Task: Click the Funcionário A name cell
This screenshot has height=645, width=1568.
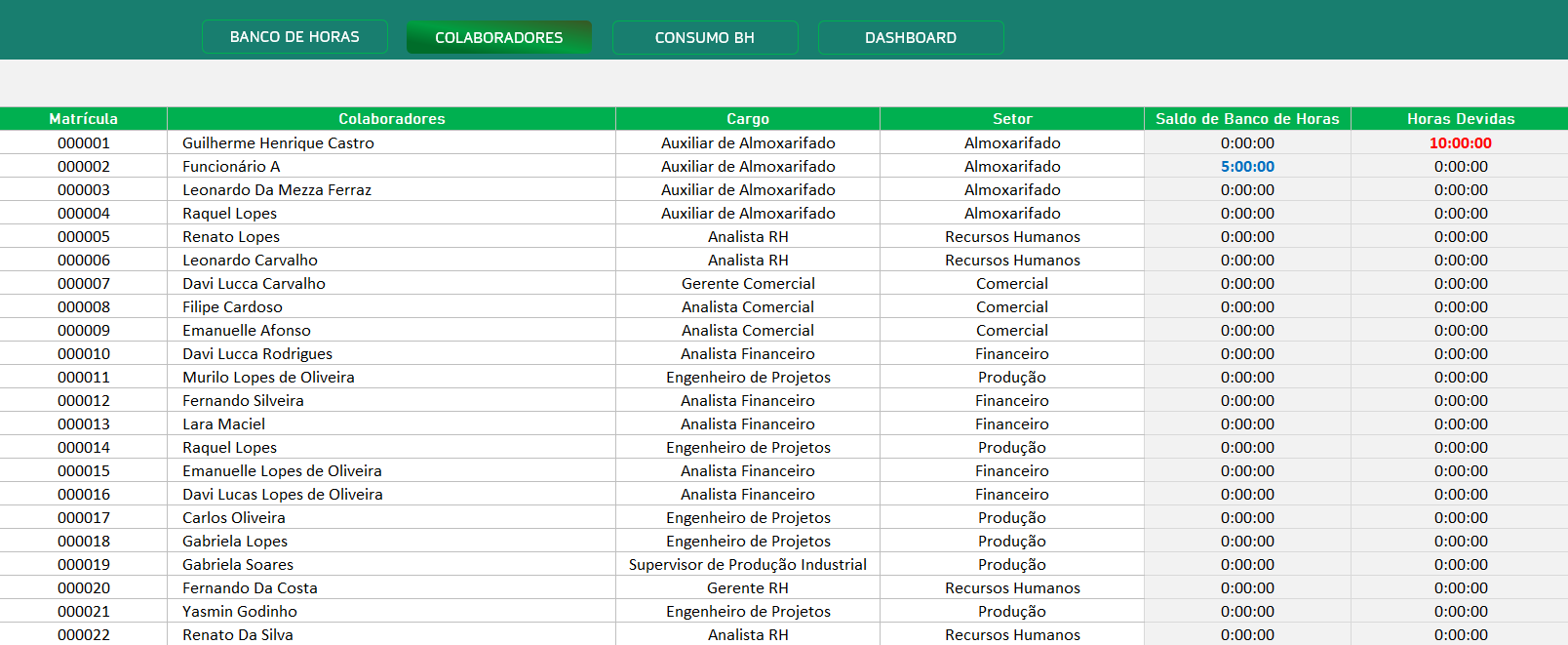Action: click(231, 167)
